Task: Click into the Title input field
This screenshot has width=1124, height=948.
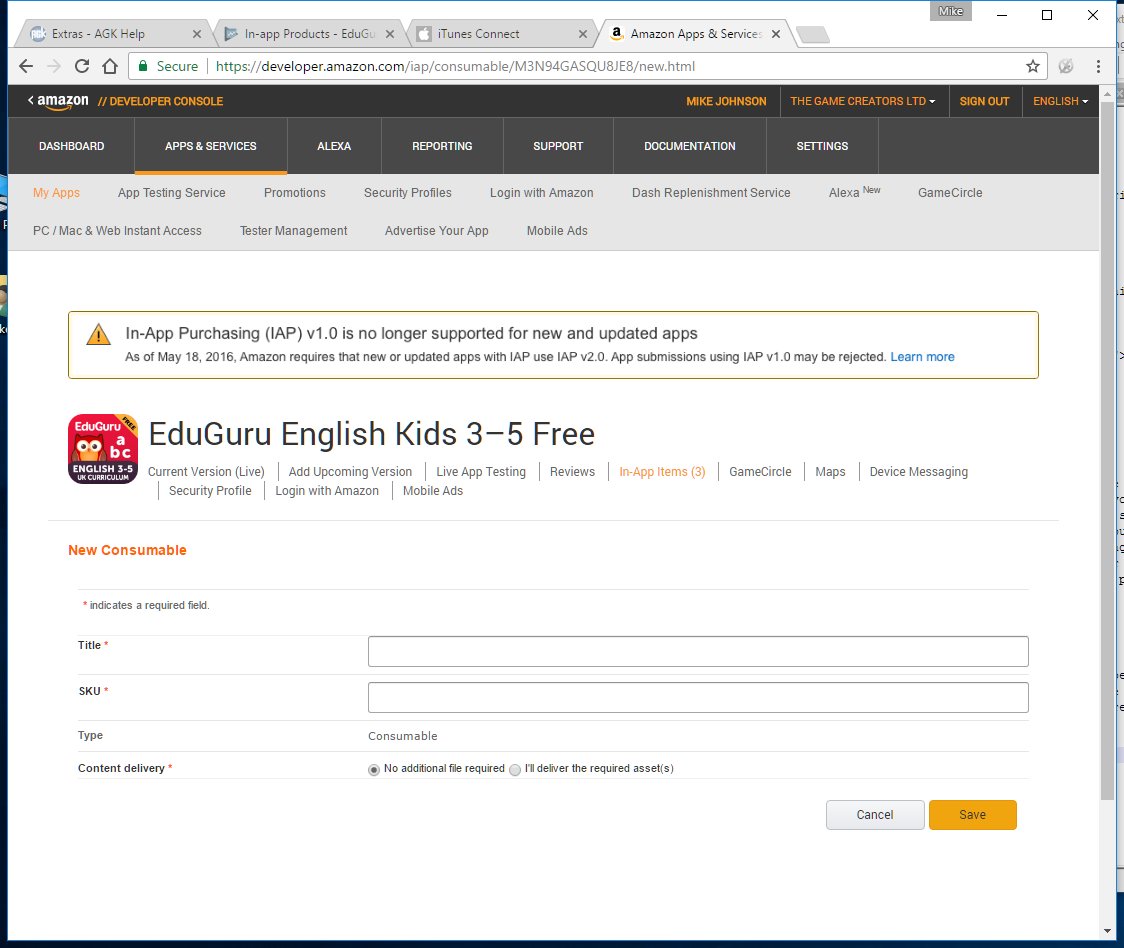Action: point(698,651)
